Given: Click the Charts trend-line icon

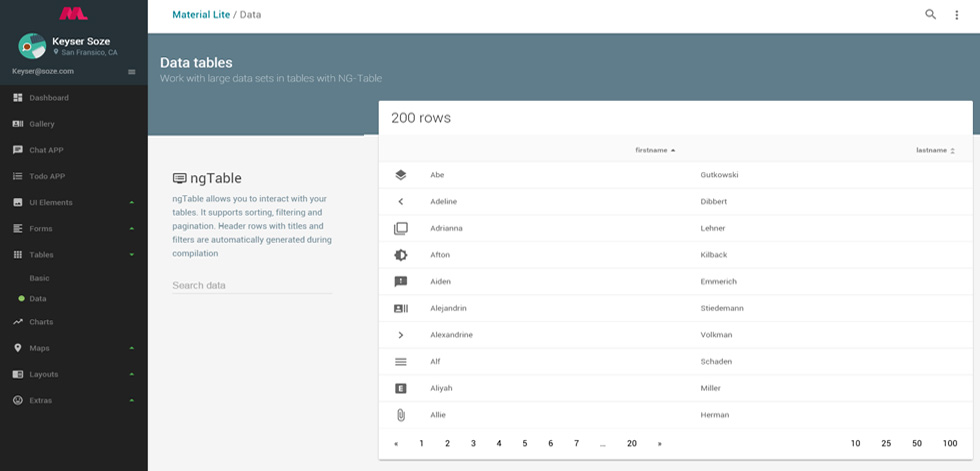Looking at the screenshot, I should tap(18, 322).
